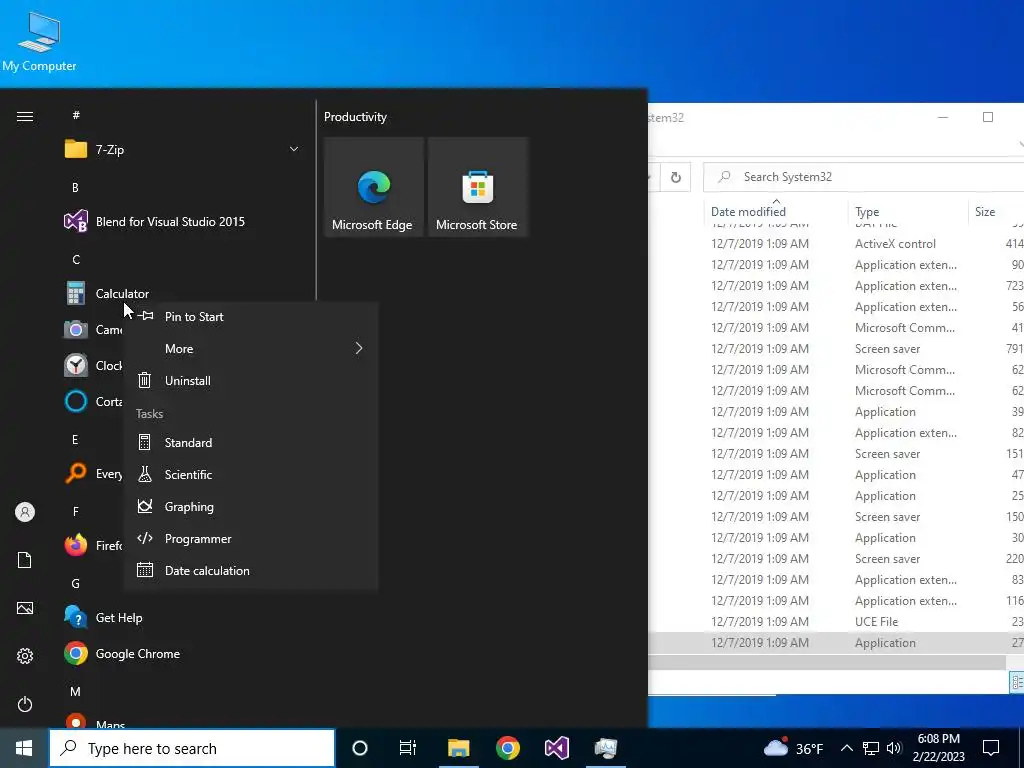Jump to the B letter group header
The height and width of the screenshot is (768, 1024).
(75, 187)
